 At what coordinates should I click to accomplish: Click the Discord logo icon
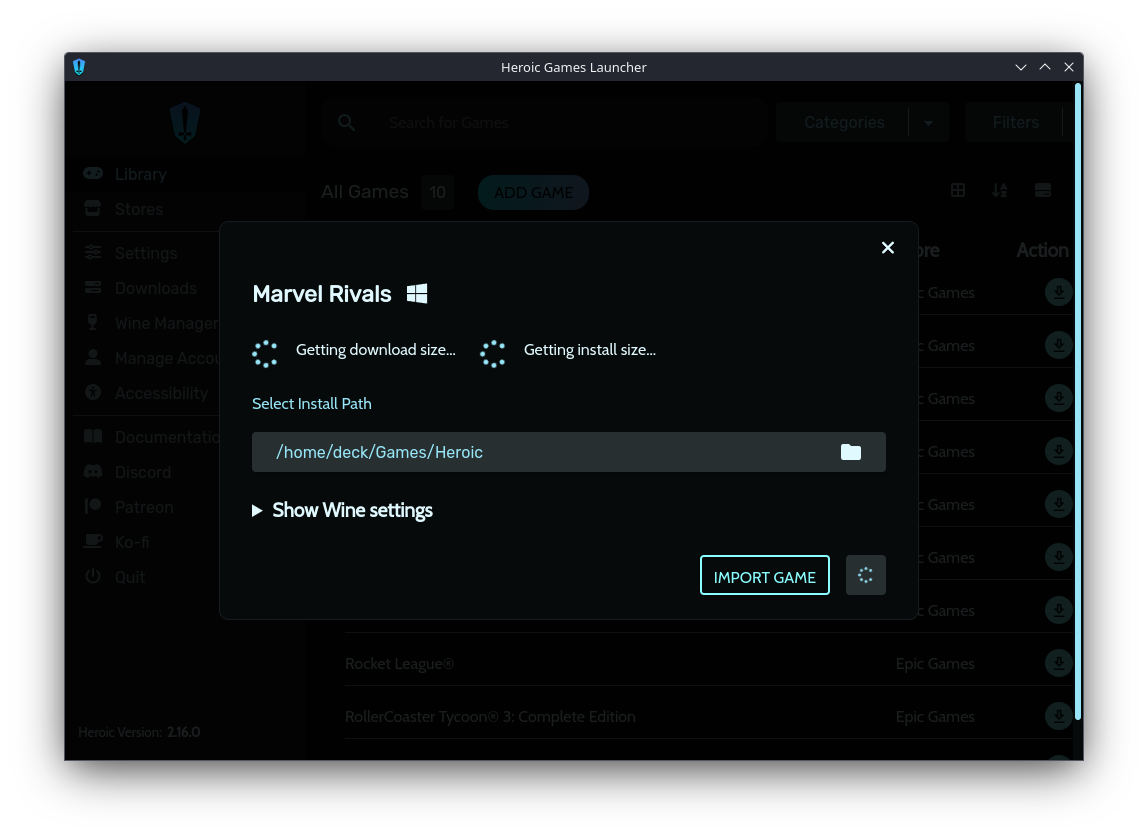pos(93,472)
